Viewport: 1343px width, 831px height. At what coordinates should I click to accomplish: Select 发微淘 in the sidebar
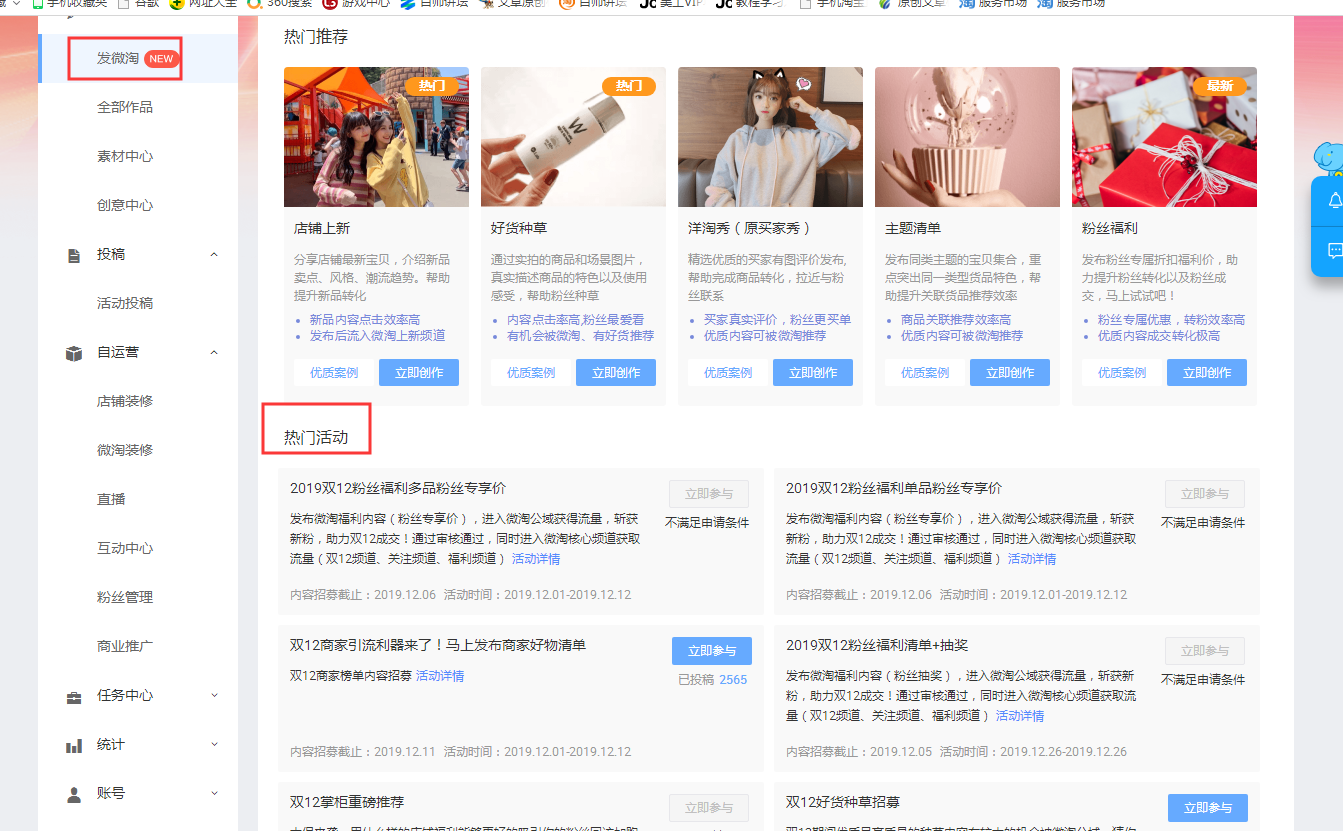(x=118, y=59)
